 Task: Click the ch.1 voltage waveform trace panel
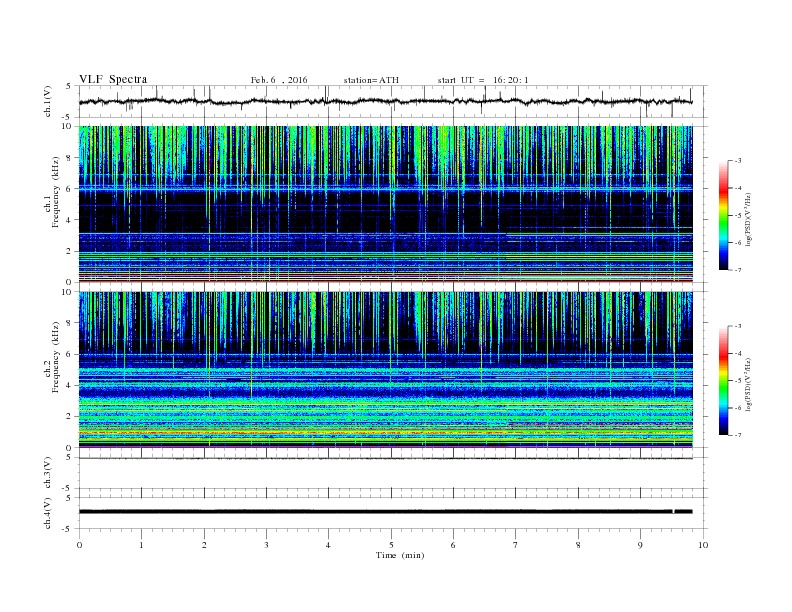[x=392, y=101]
